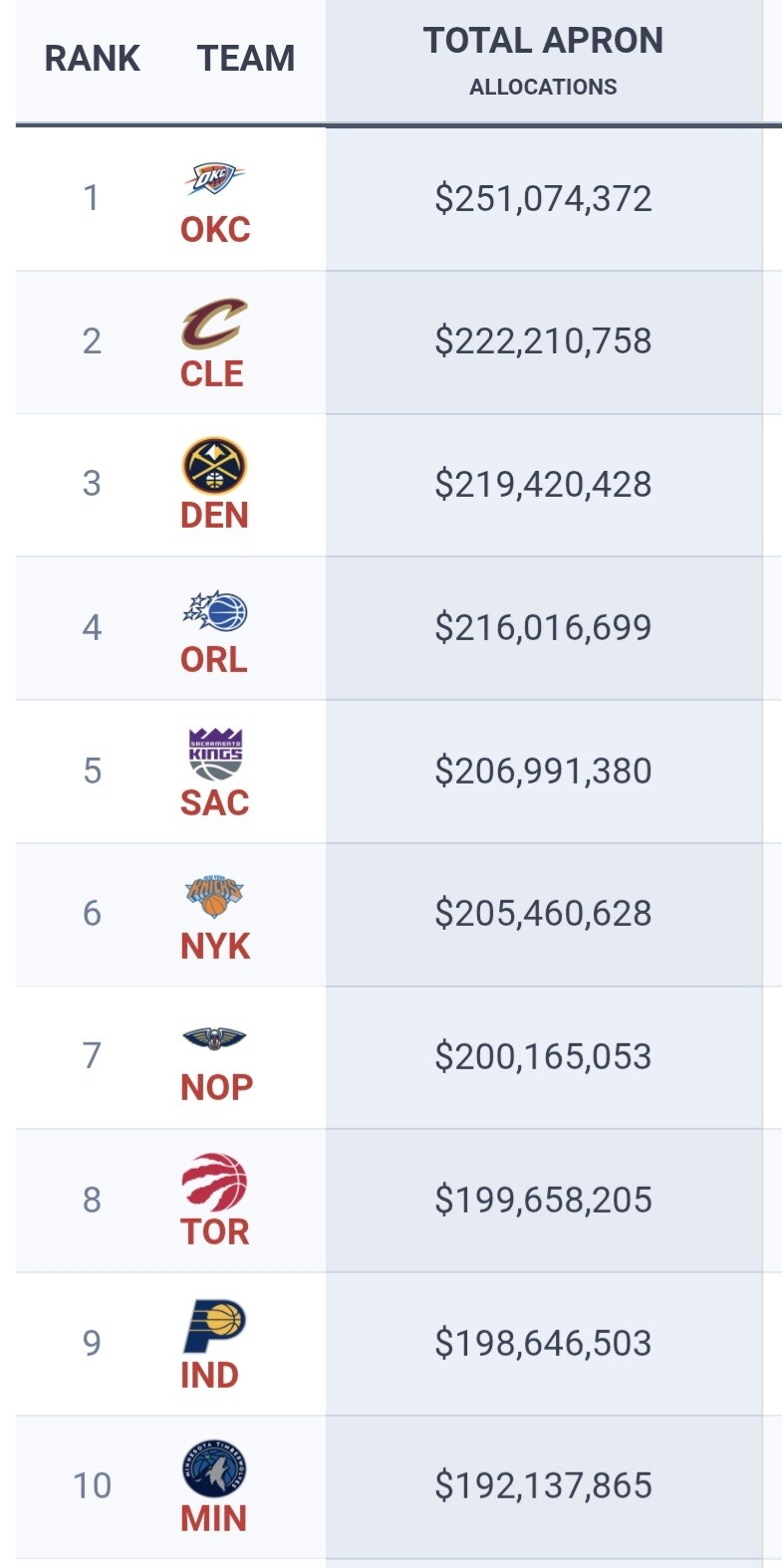Sort by the Team column header
This screenshot has height=1568, width=782.
[246, 59]
